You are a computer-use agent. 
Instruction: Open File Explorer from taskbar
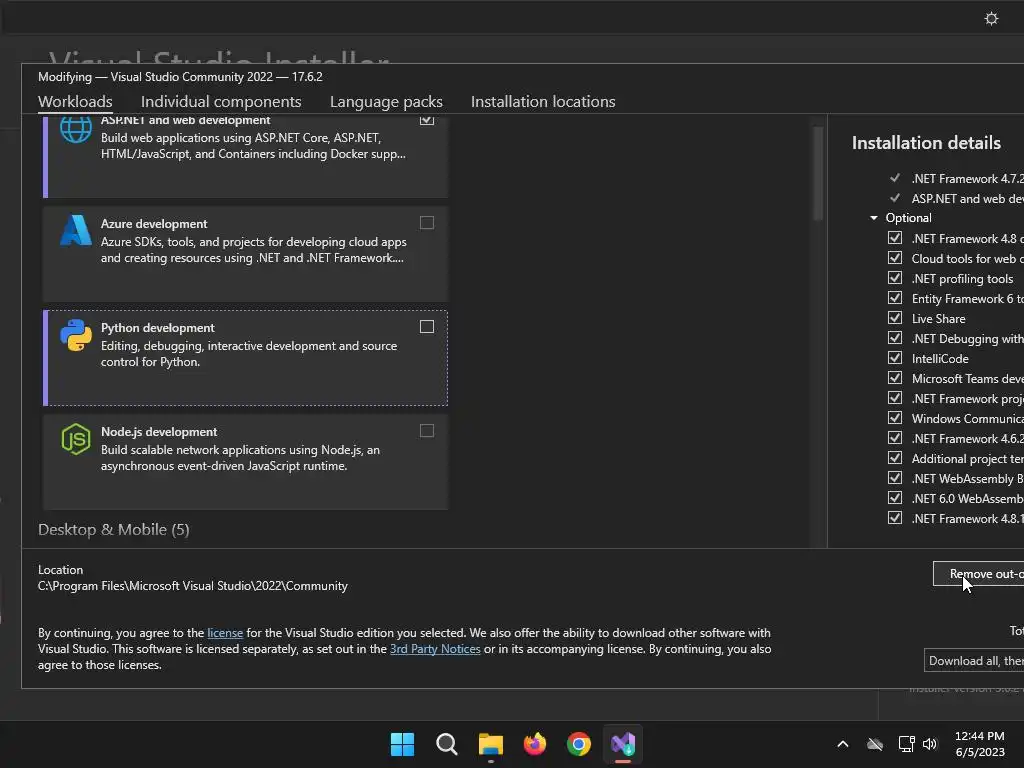[x=490, y=744]
